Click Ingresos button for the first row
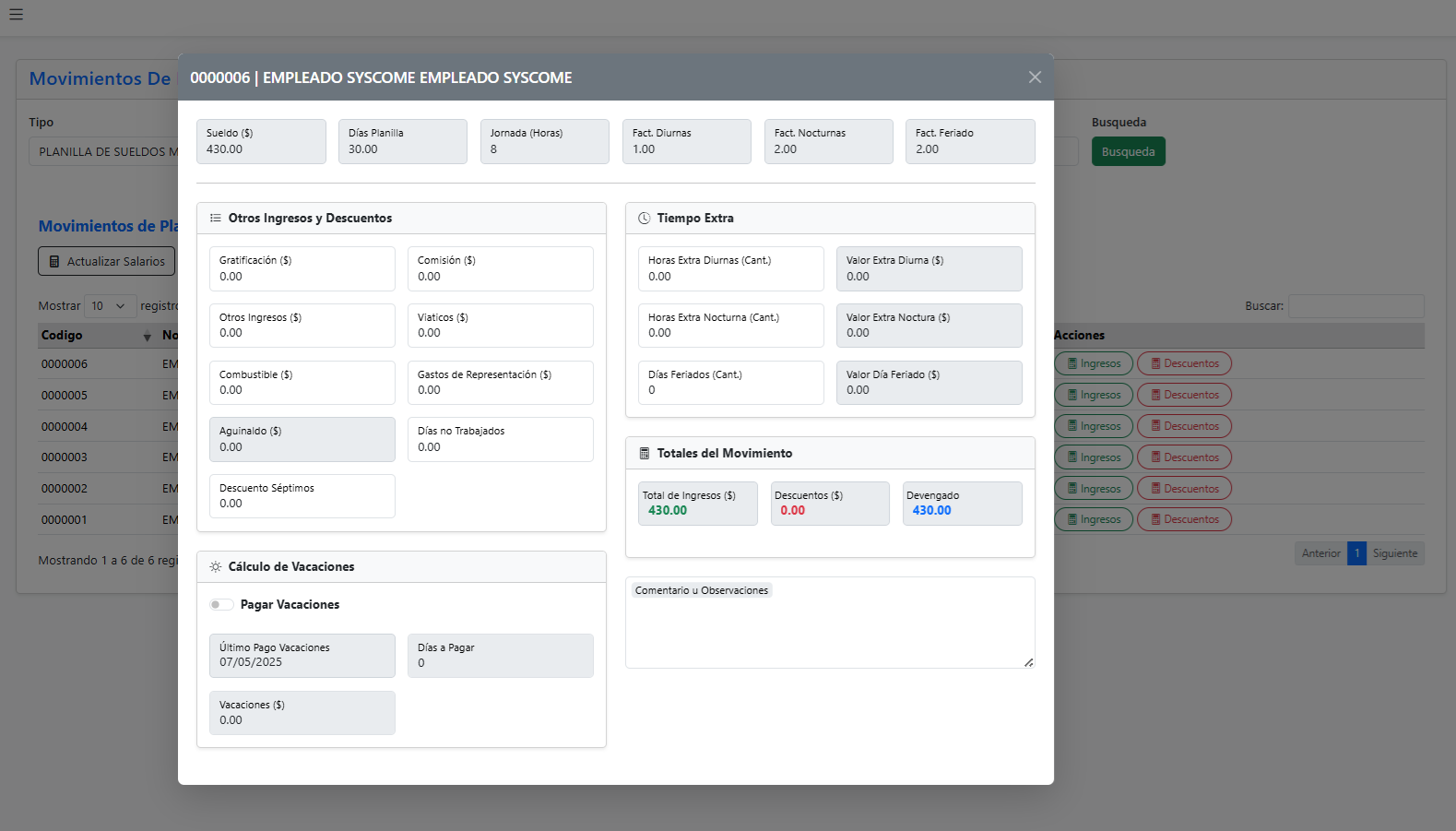Screen dimensions: 1456x831 point(1093,363)
